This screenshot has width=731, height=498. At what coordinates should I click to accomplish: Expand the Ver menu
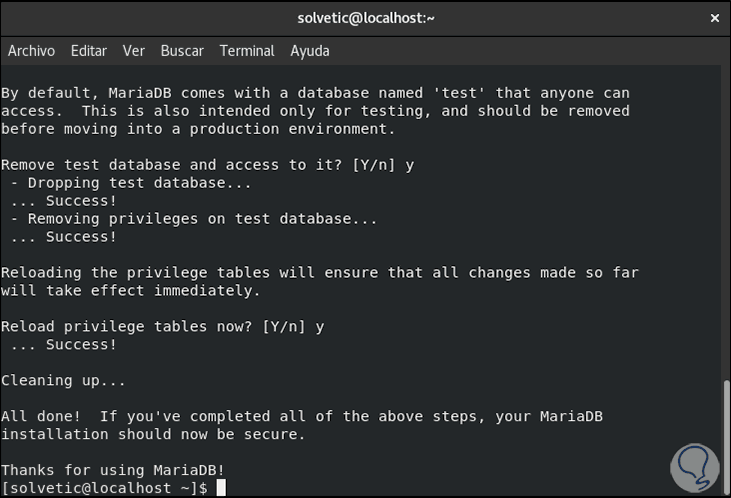click(x=134, y=50)
